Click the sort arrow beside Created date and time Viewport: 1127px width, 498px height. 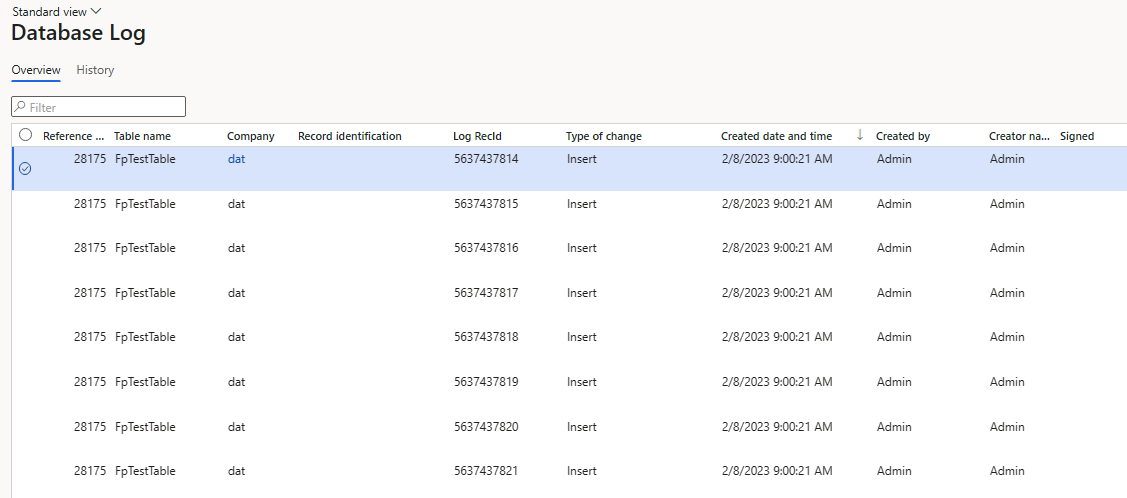tap(860, 135)
